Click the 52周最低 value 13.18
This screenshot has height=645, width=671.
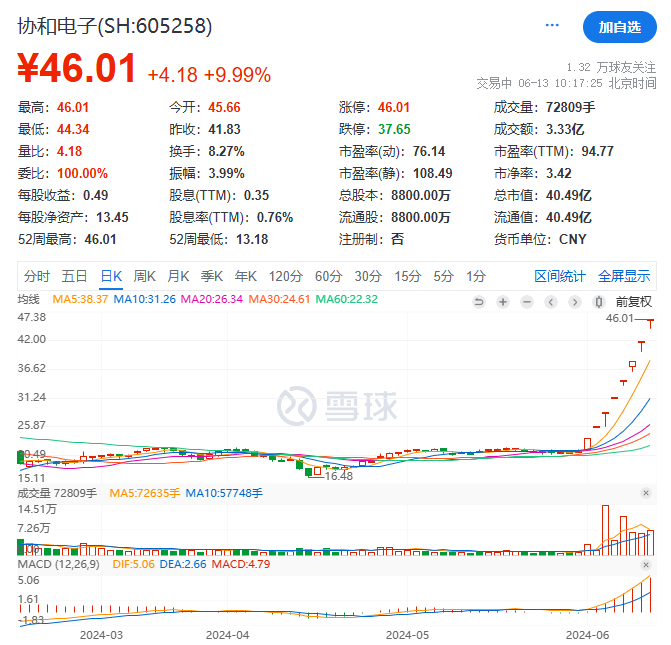click(252, 239)
